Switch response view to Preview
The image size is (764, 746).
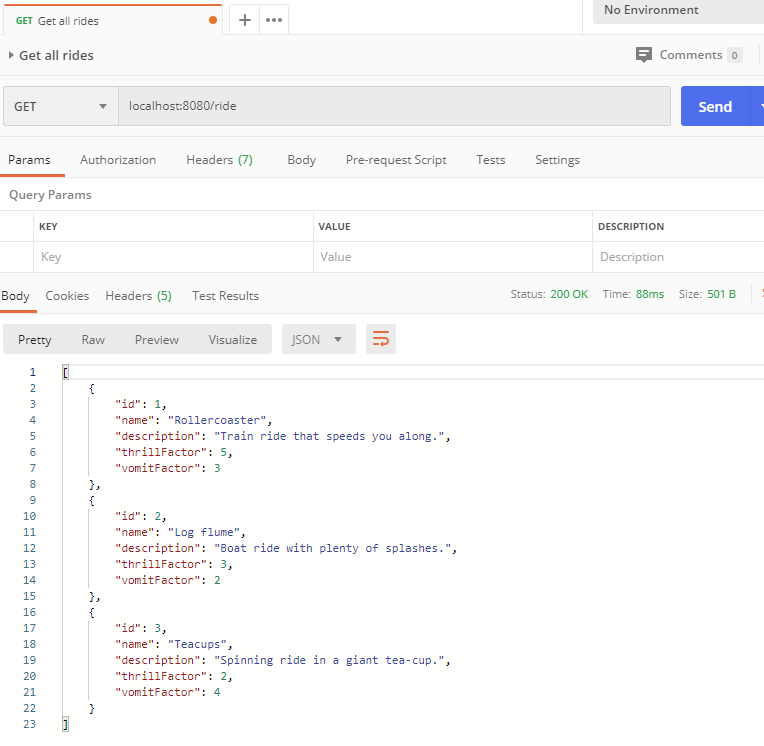pos(157,340)
